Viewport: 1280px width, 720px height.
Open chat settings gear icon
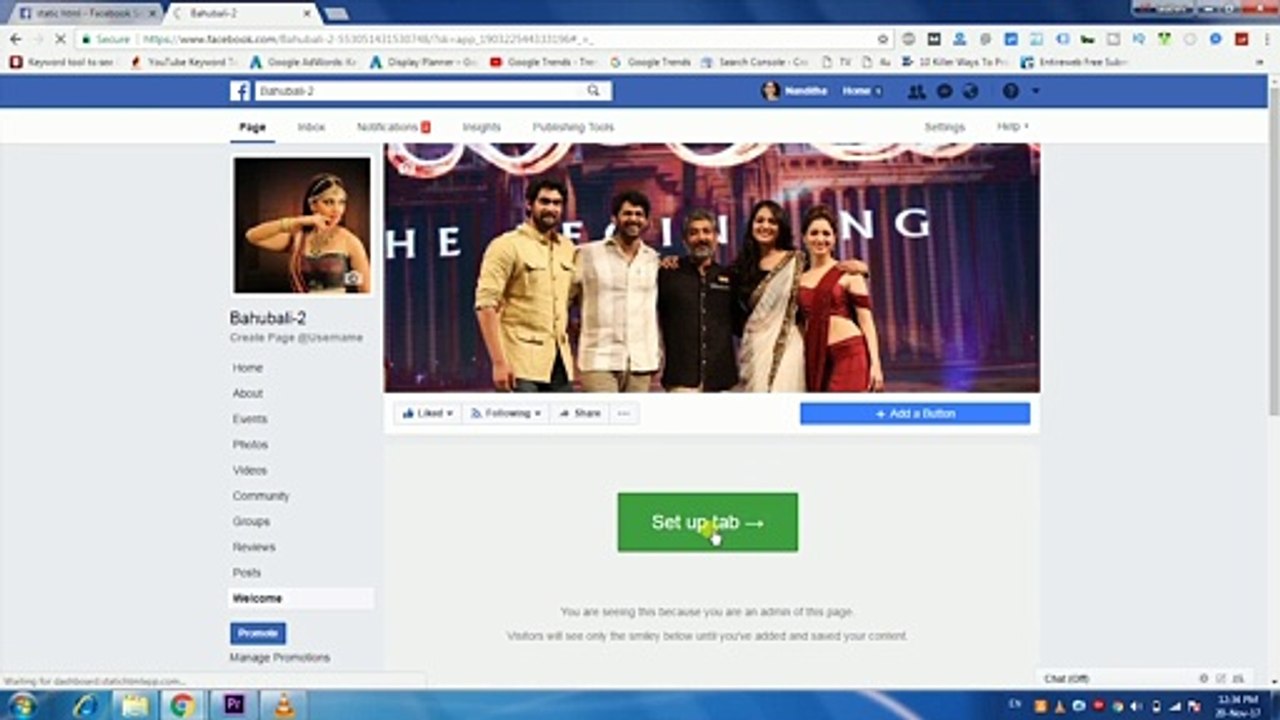pos(1203,678)
